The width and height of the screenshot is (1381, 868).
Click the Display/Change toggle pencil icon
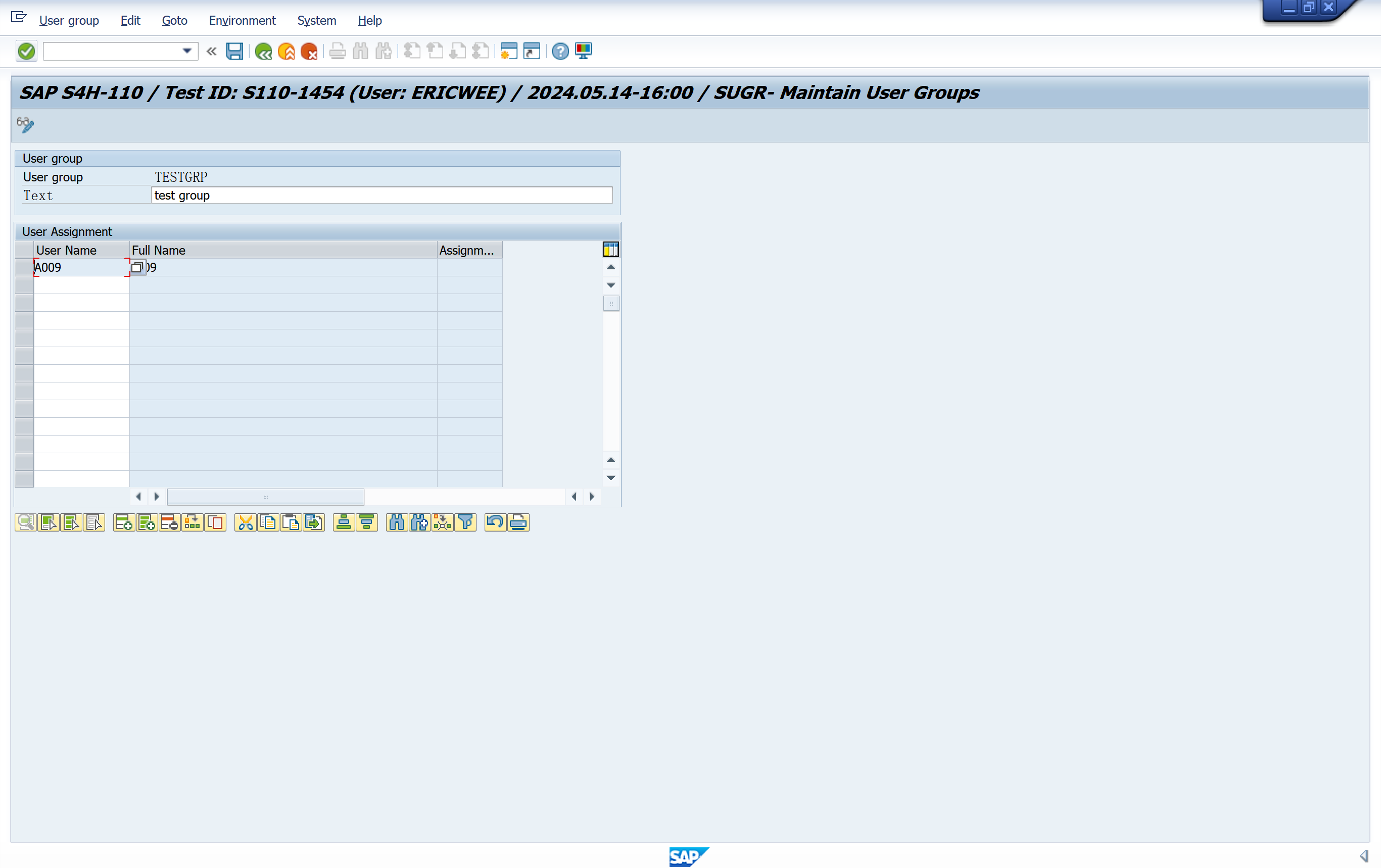(25, 124)
